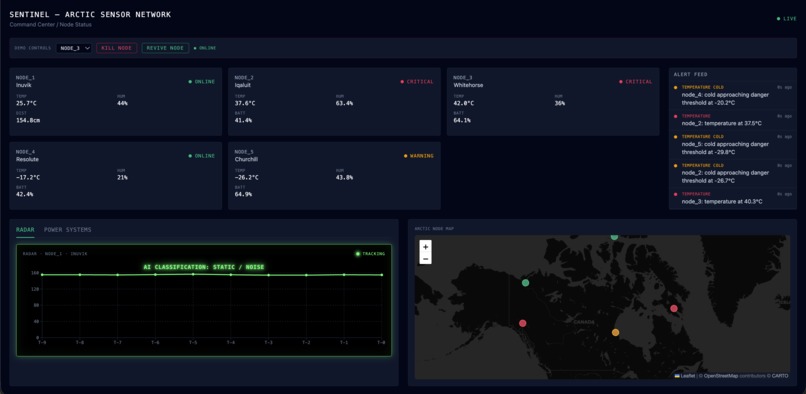Click the 42.0°C temperature value on NODE_3
The height and width of the screenshot is (394, 806).
(x=463, y=103)
